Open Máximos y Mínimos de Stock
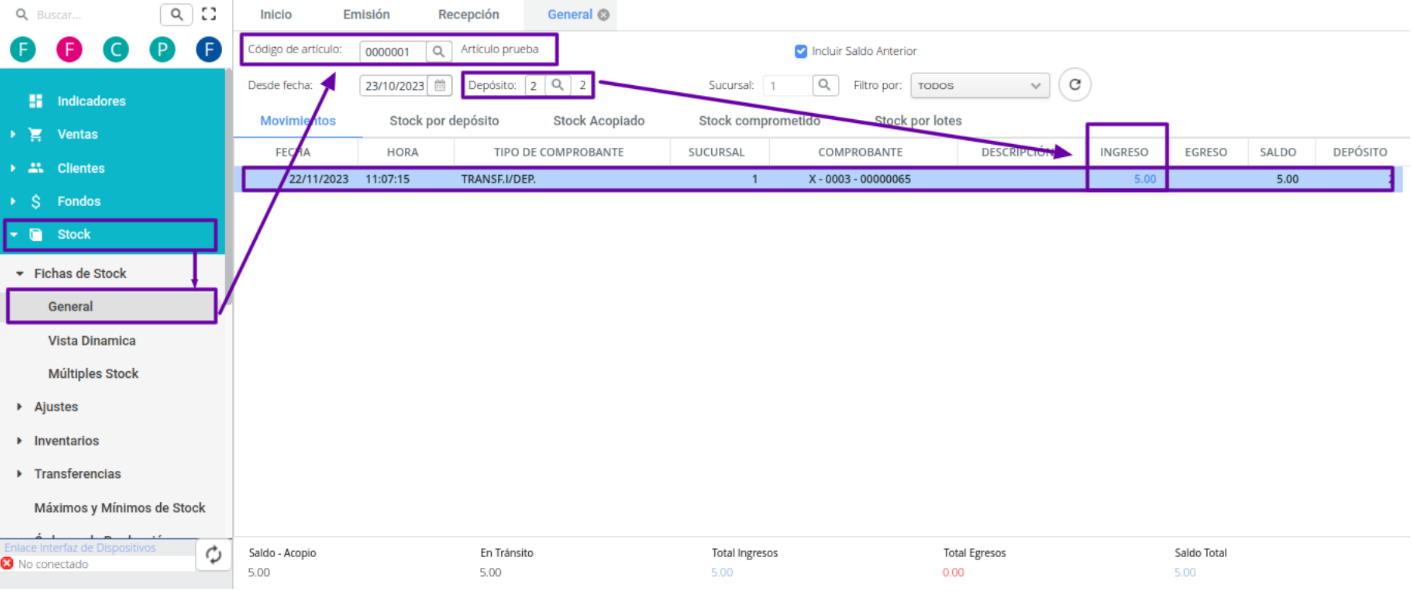 point(120,508)
